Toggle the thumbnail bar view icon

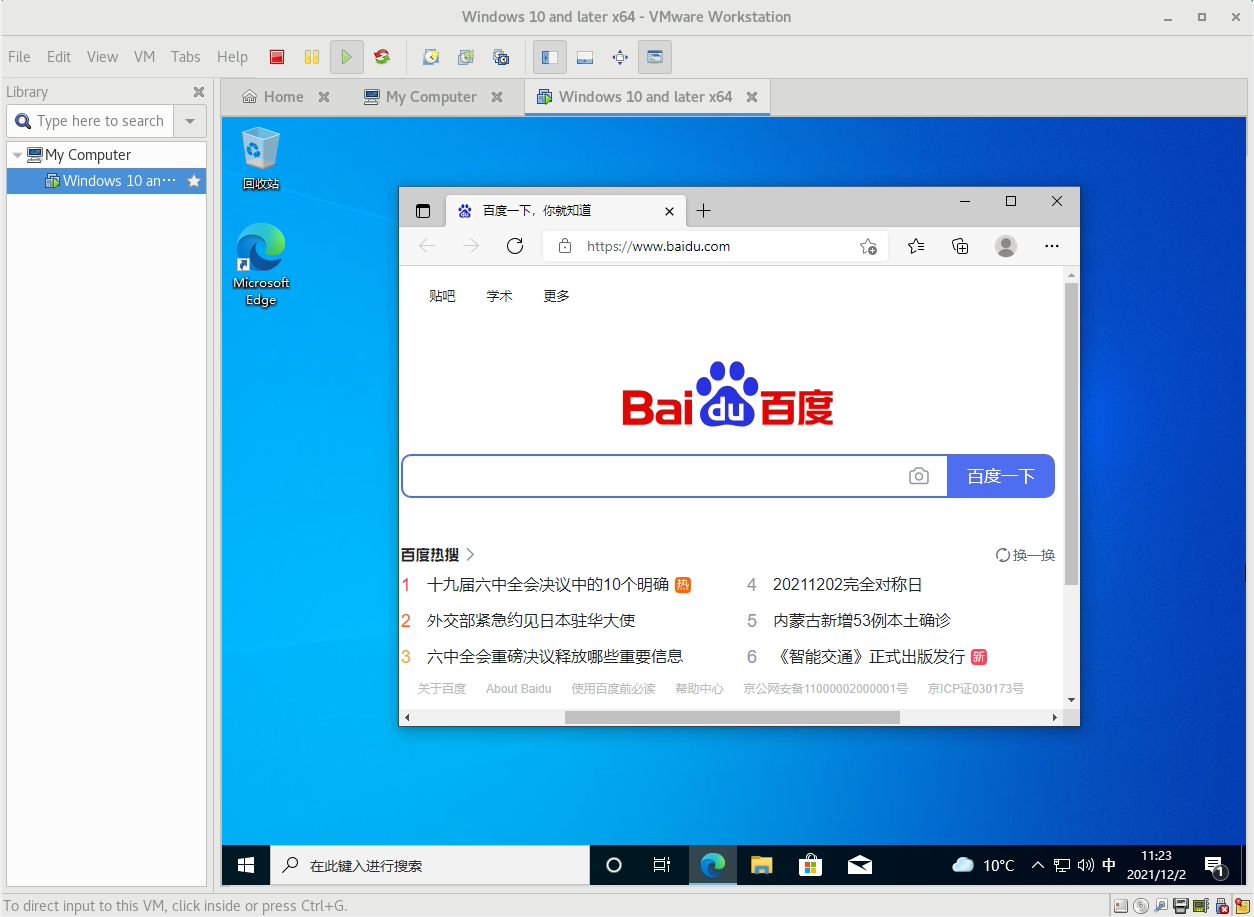(x=585, y=57)
